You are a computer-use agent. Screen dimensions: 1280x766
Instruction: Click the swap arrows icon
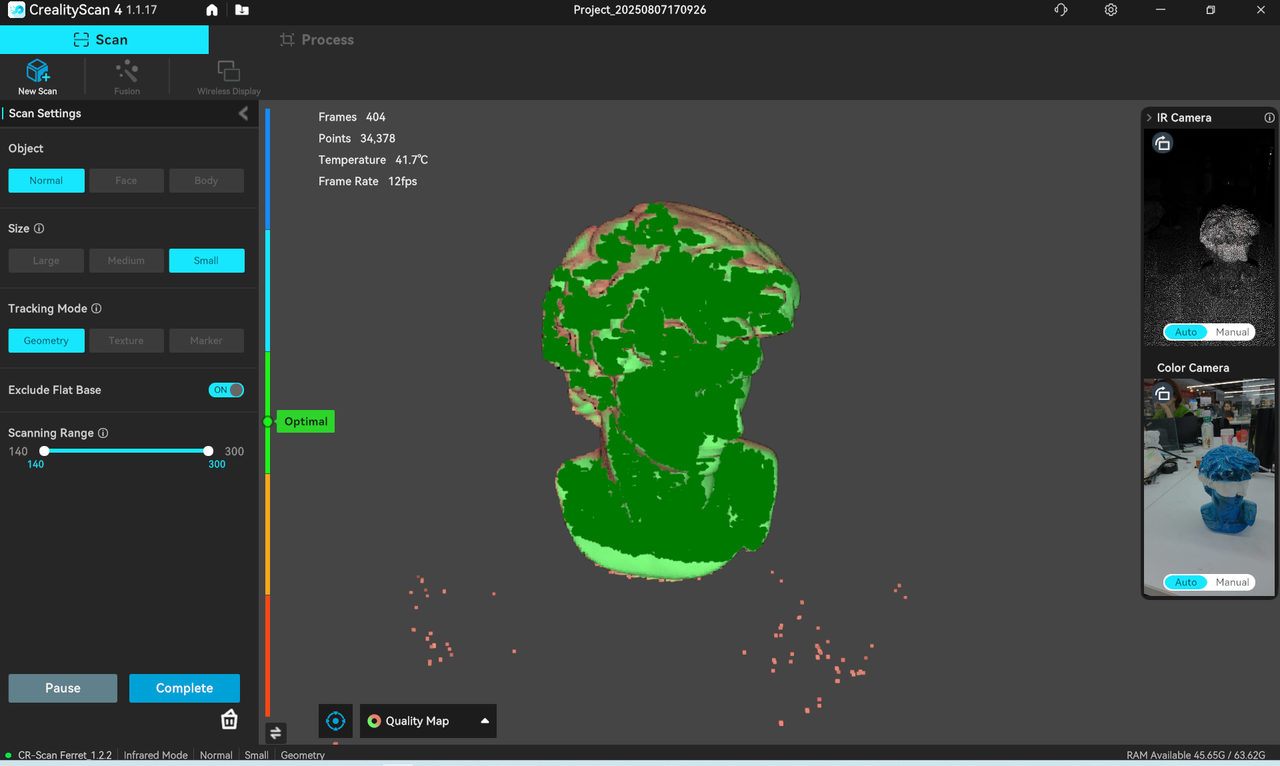(x=276, y=733)
